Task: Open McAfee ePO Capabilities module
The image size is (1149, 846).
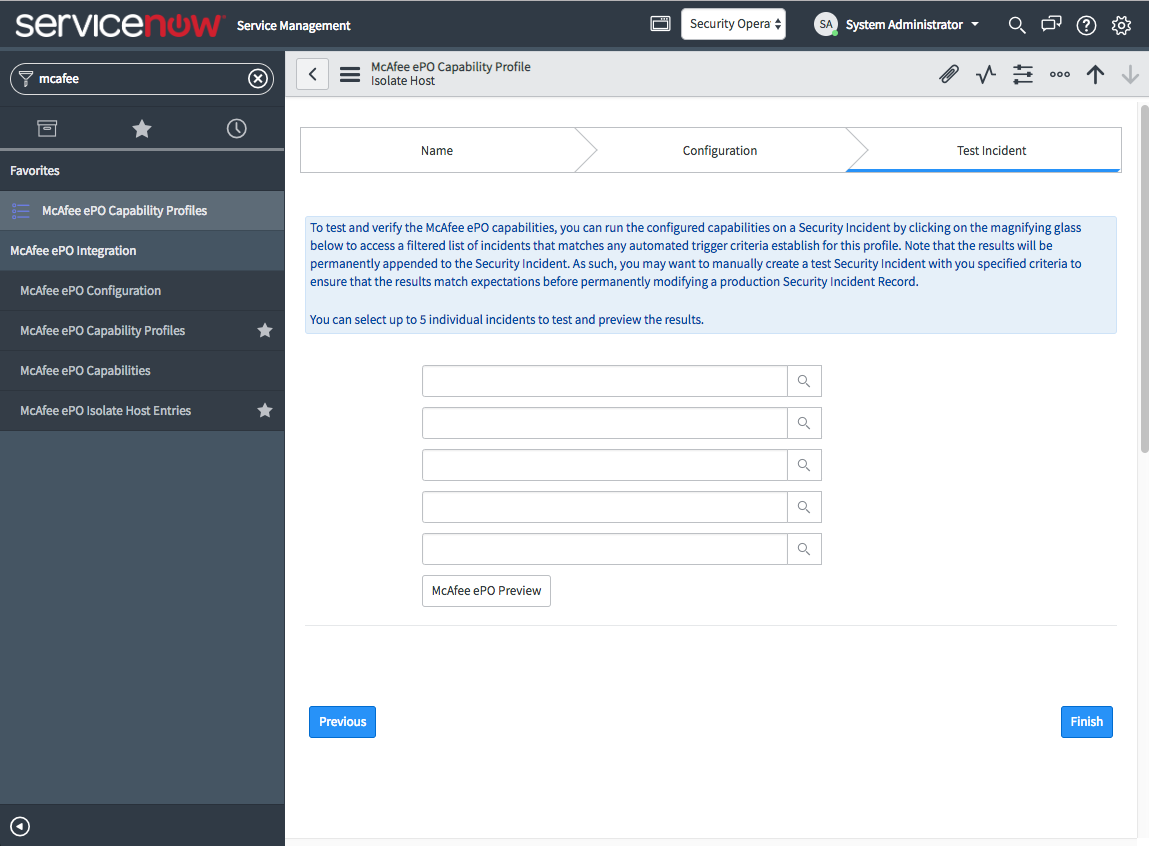Action: click(86, 371)
